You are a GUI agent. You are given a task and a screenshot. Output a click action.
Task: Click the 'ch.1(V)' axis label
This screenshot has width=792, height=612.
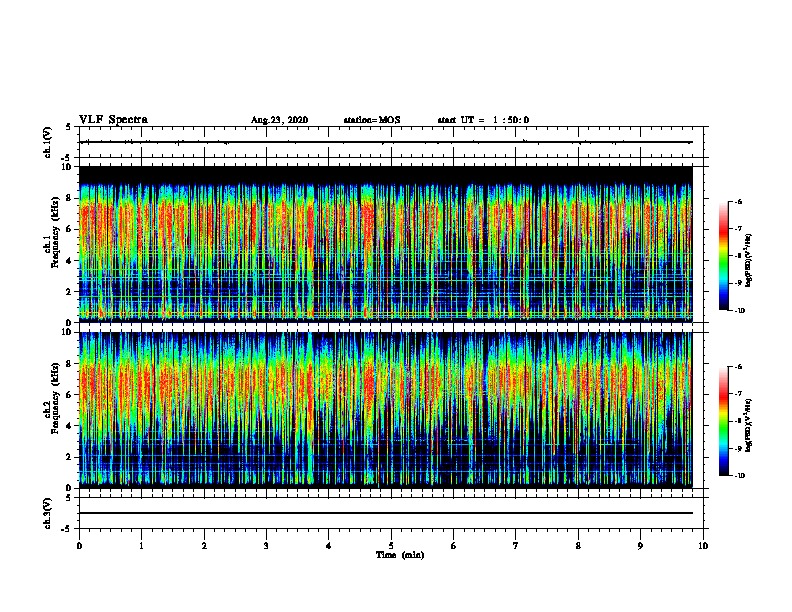point(48,142)
